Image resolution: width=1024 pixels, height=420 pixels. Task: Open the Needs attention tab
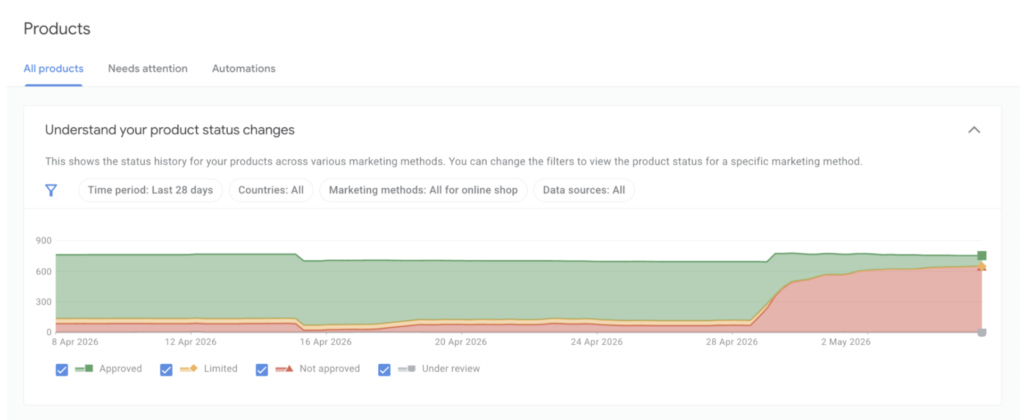[148, 69]
